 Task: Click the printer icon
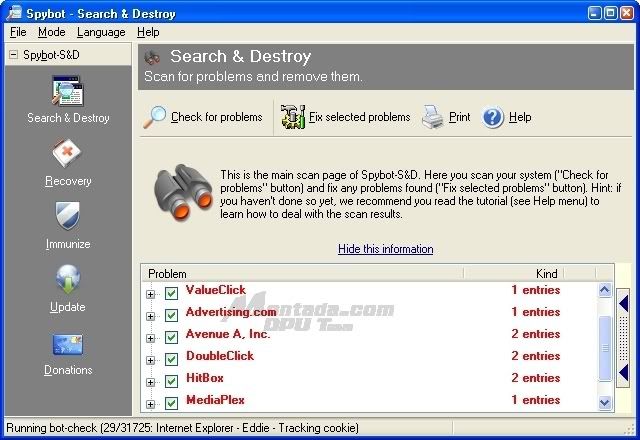[x=432, y=117]
